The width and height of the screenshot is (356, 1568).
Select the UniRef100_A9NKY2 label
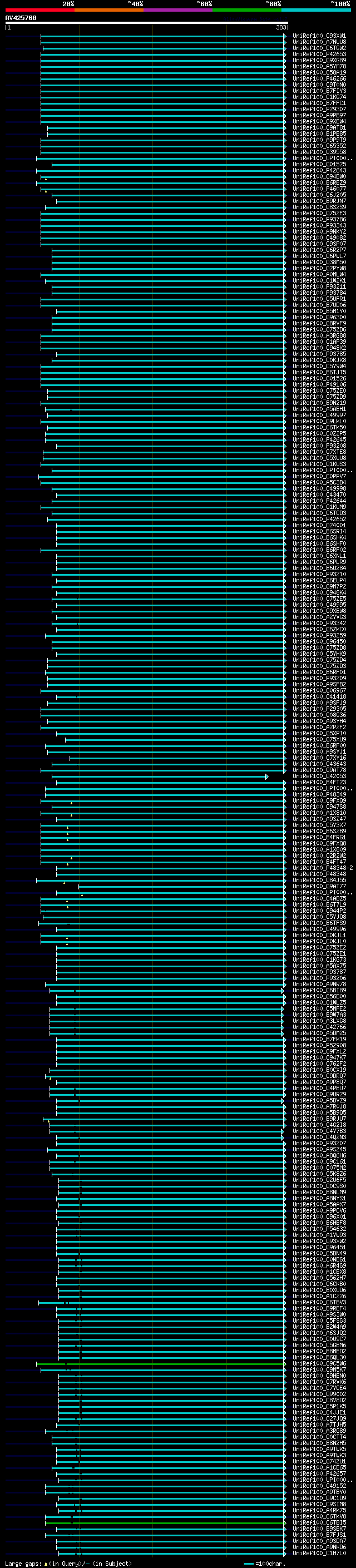coord(319,231)
